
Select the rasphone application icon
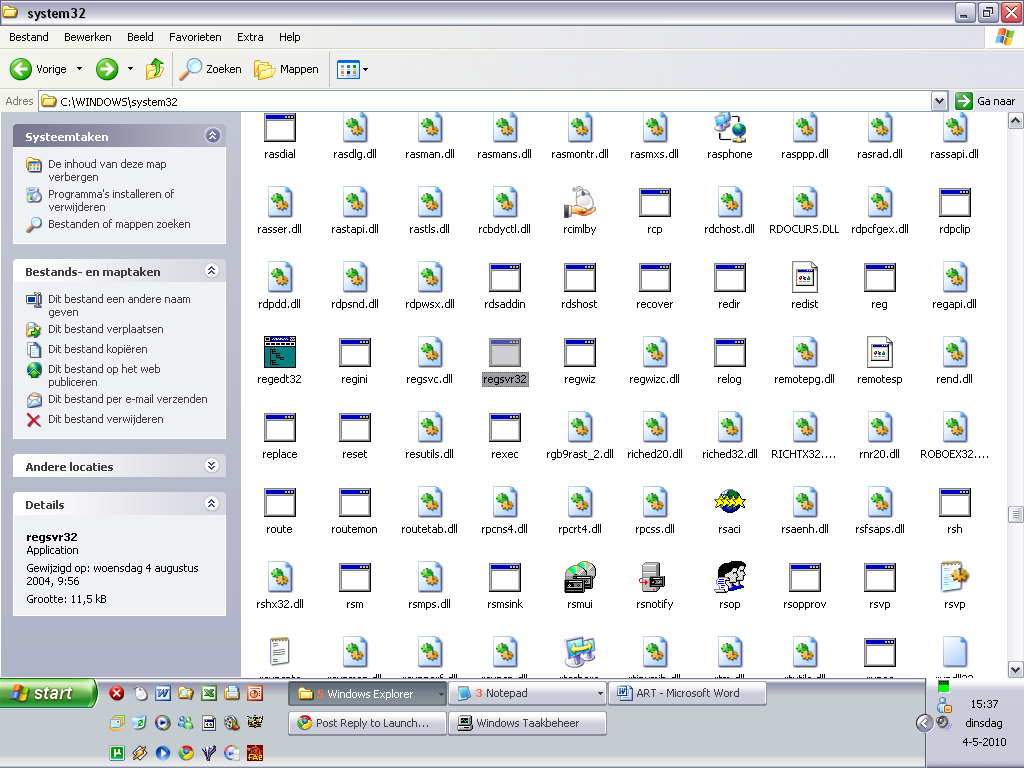730,128
